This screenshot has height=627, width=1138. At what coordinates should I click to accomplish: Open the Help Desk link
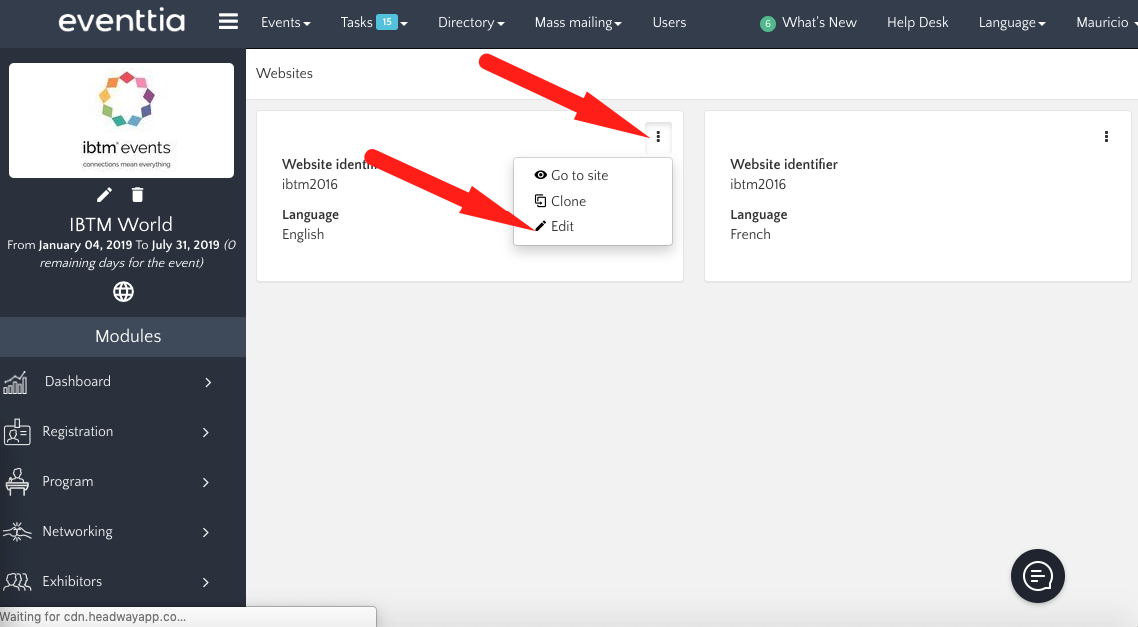pos(917,22)
